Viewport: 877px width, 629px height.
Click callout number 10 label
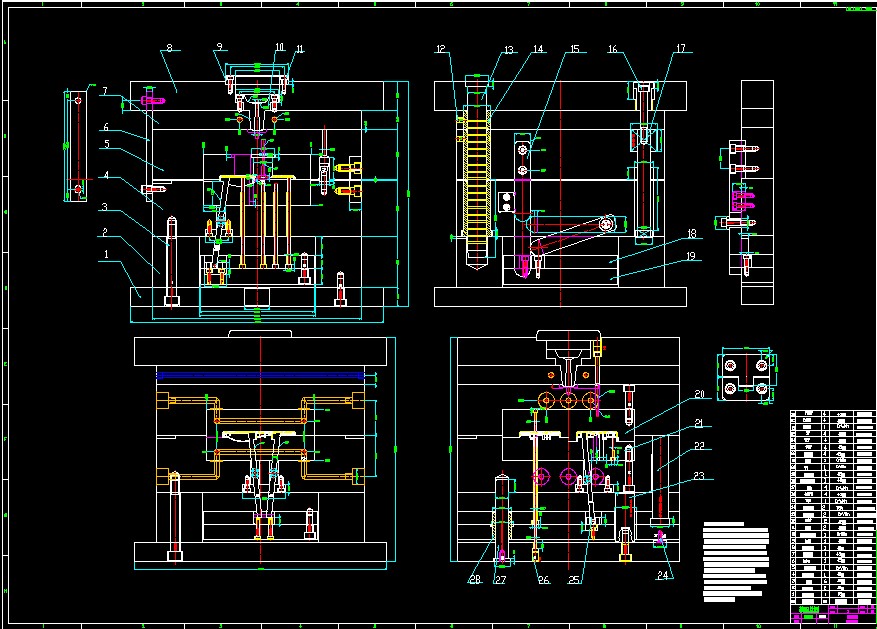(280, 47)
